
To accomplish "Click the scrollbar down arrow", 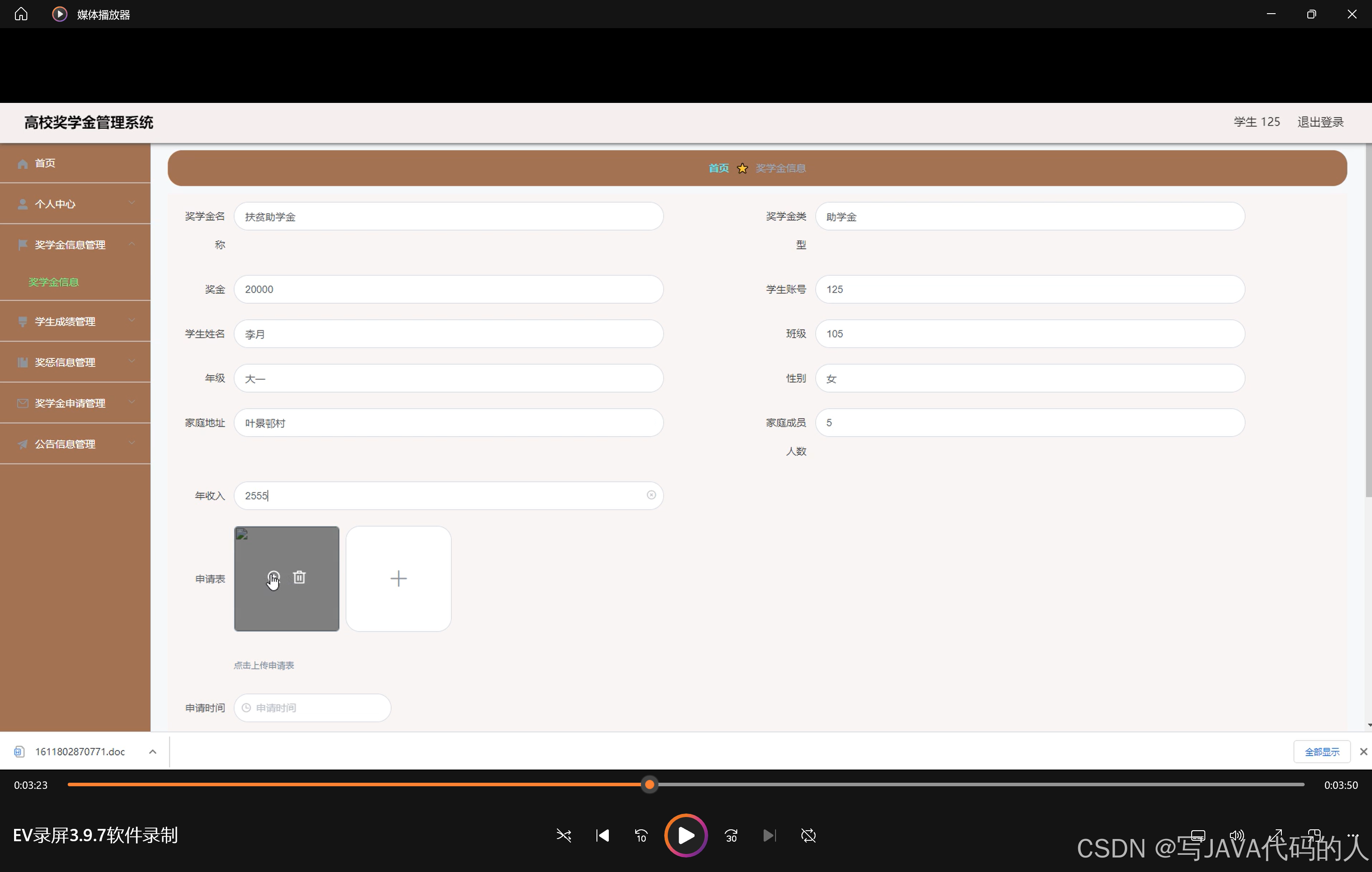I will click(1368, 726).
